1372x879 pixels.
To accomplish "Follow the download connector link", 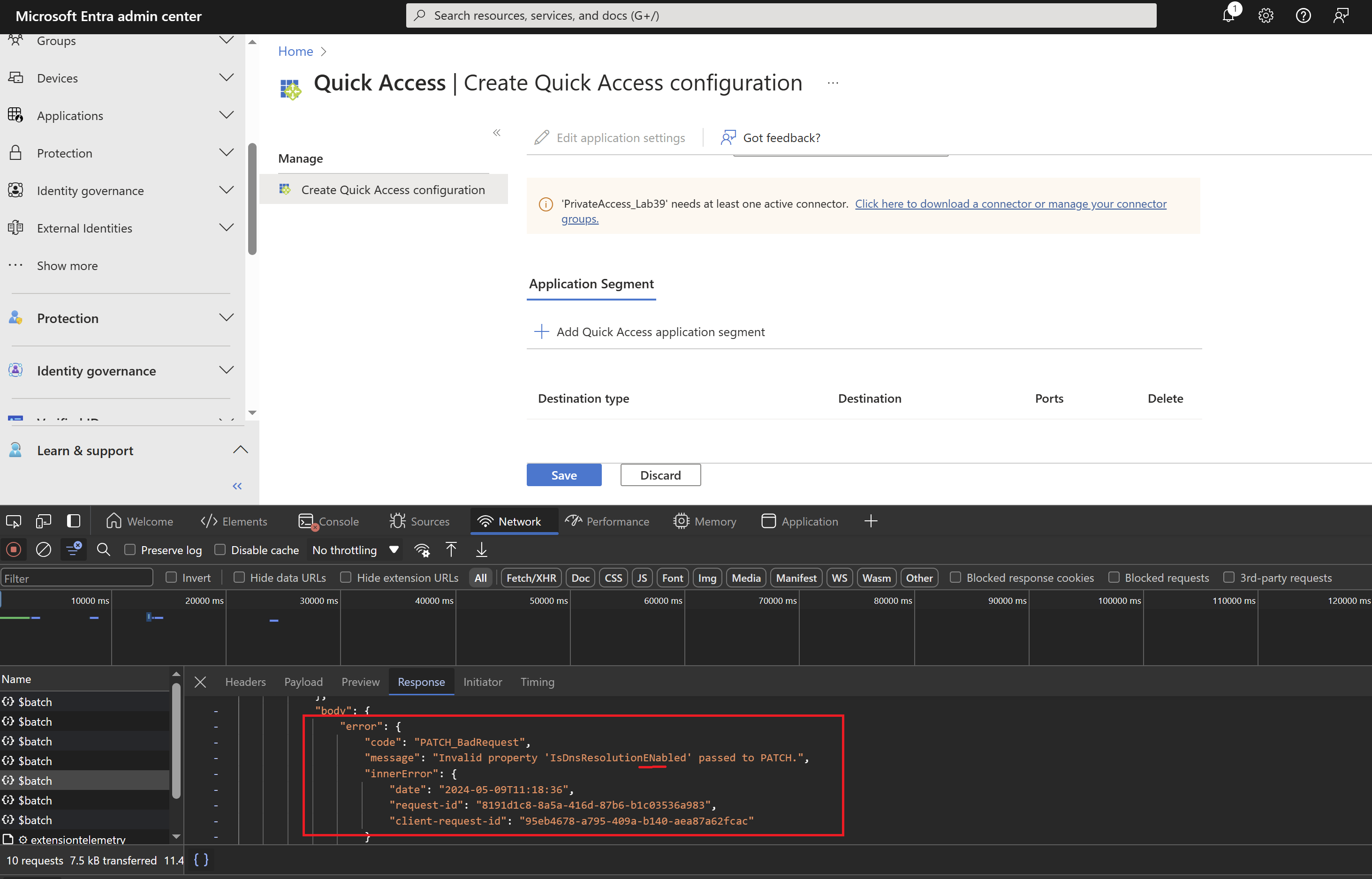I will pos(1010,204).
